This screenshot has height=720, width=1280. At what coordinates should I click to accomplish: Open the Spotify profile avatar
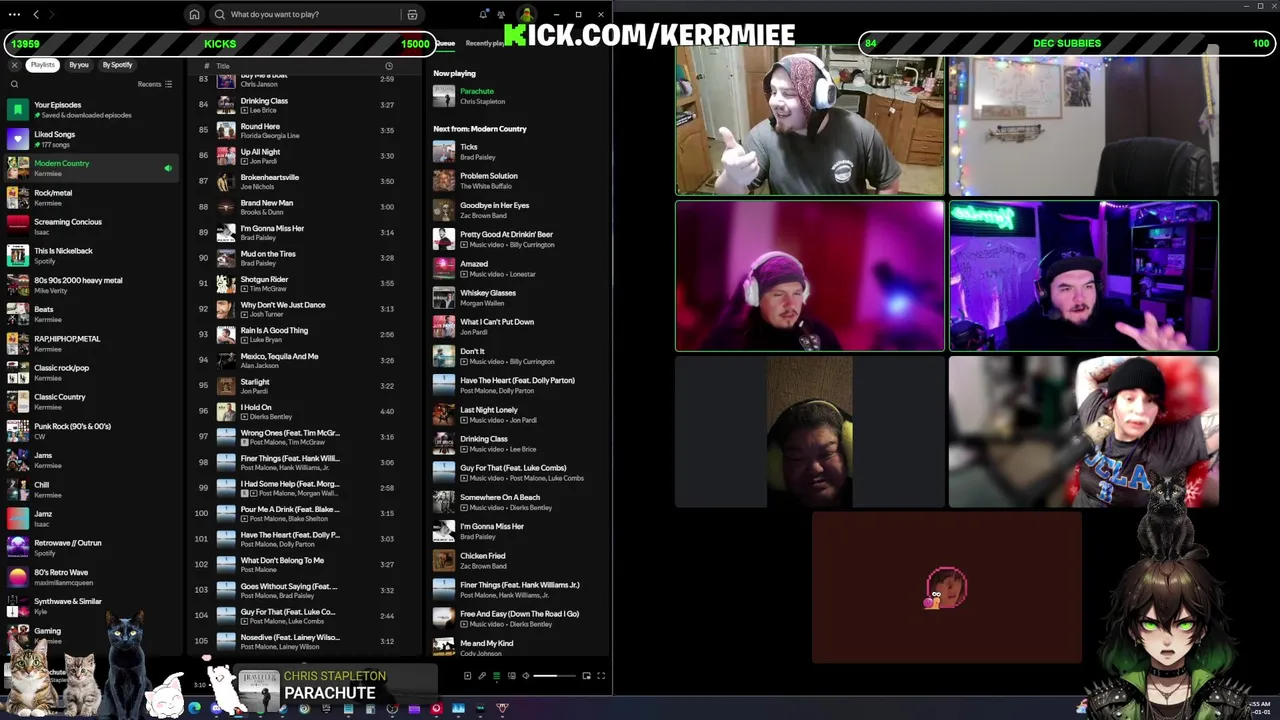click(x=525, y=14)
